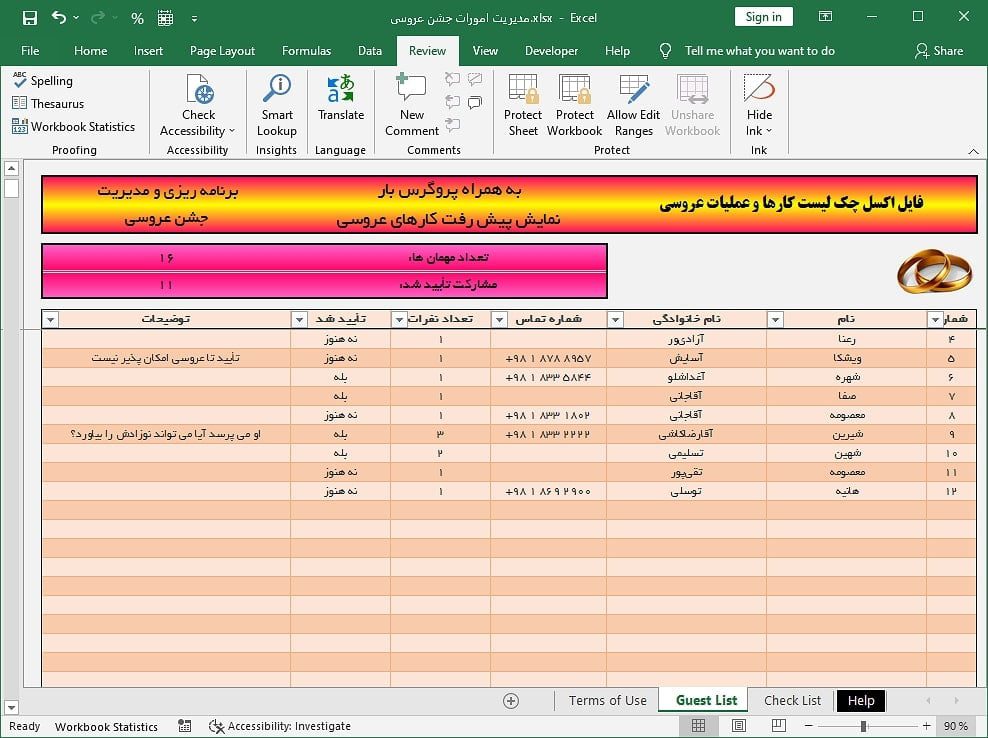Open filter dropdown for نام column

[x=775, y=320]
